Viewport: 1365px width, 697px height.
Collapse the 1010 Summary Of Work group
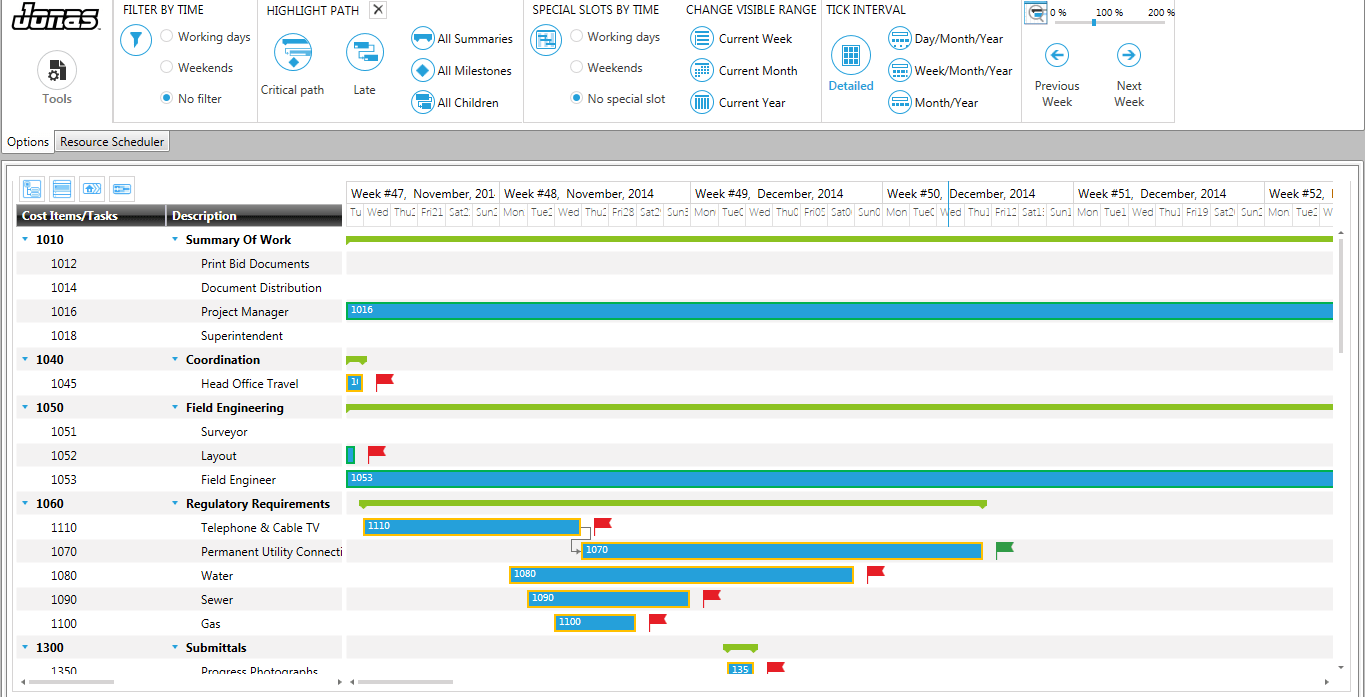tap(24, 239)
